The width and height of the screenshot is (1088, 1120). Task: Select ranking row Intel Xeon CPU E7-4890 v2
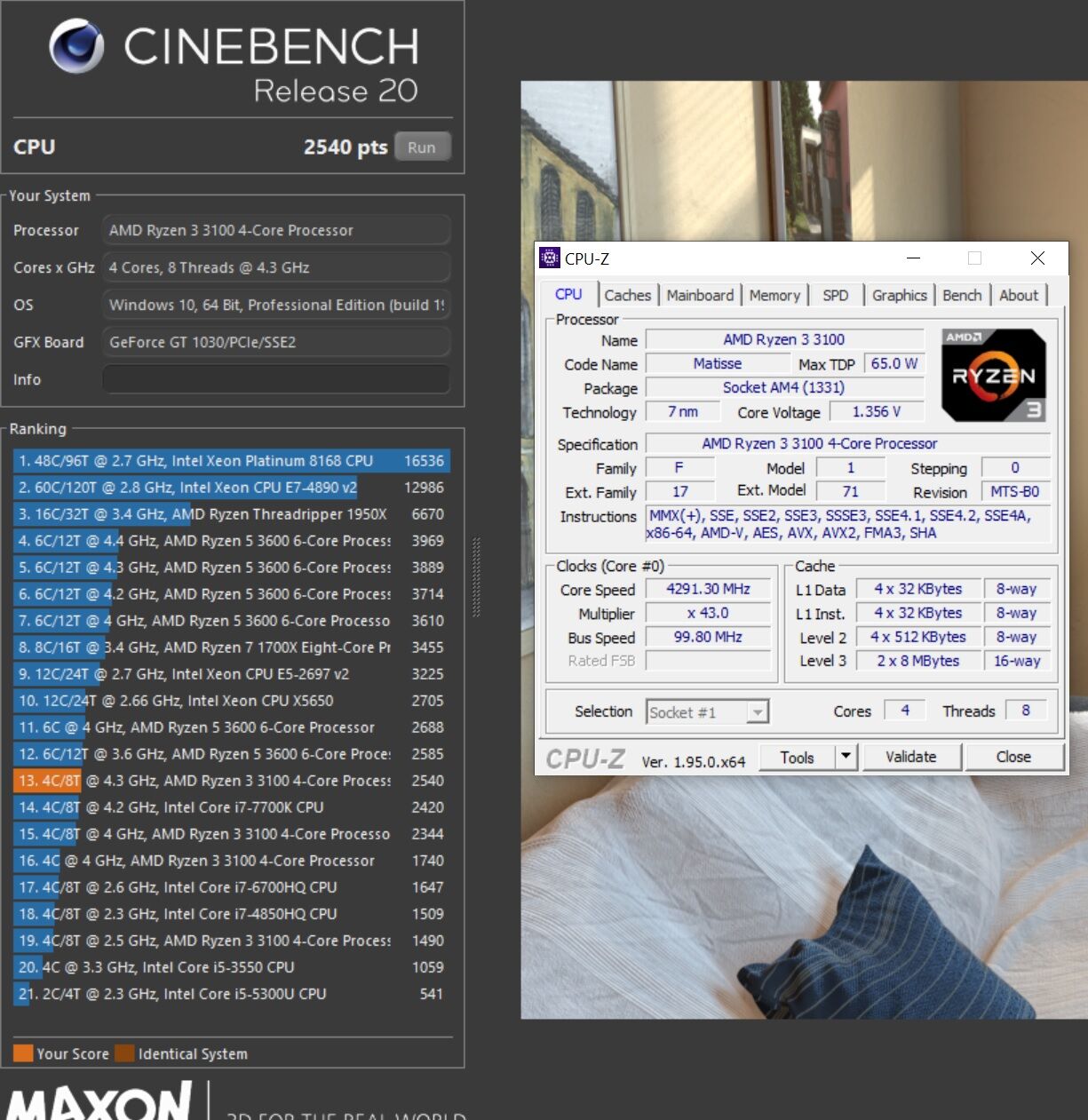[x=231, y=488]
